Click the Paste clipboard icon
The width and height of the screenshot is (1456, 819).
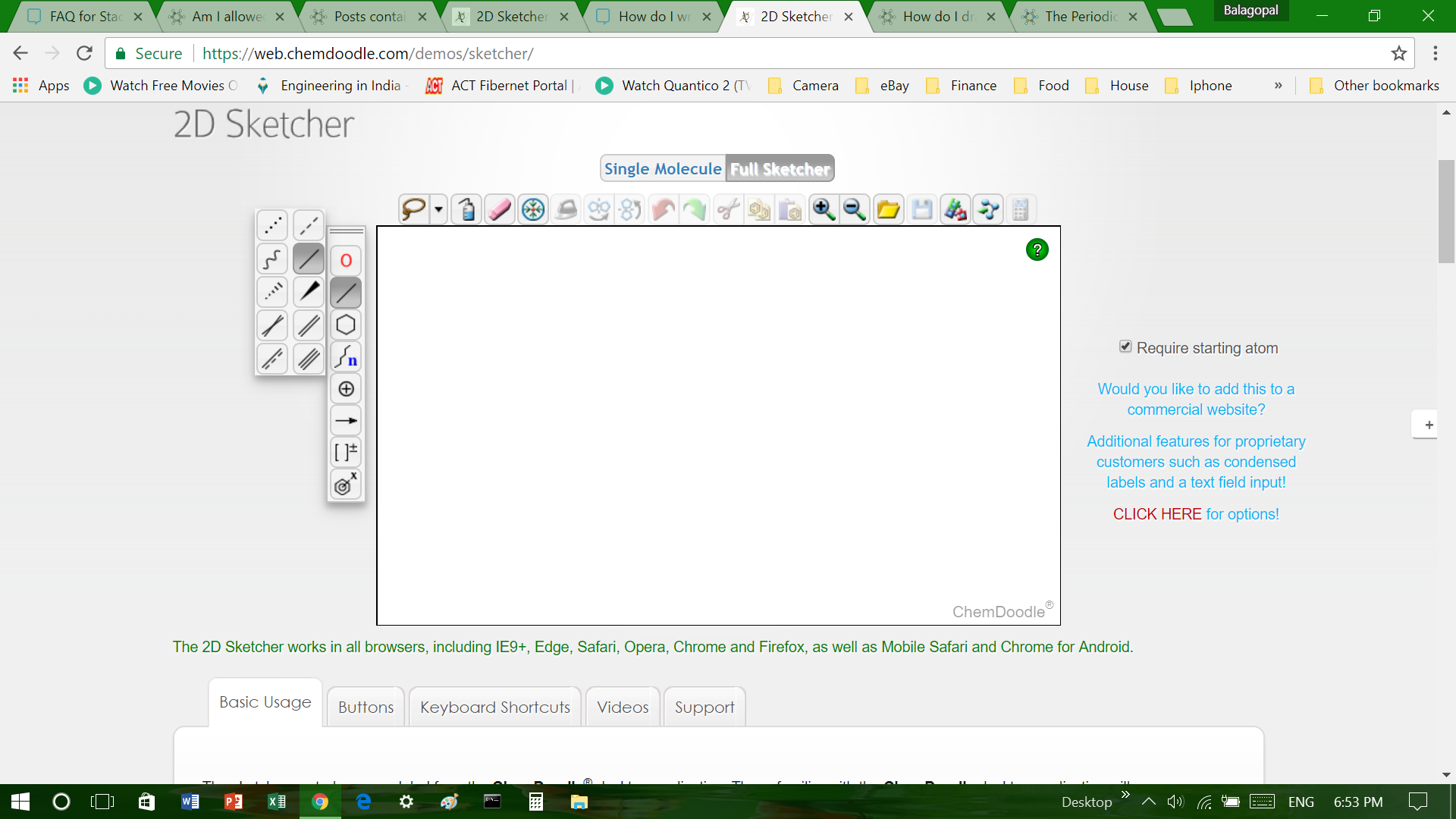point(791,209)
